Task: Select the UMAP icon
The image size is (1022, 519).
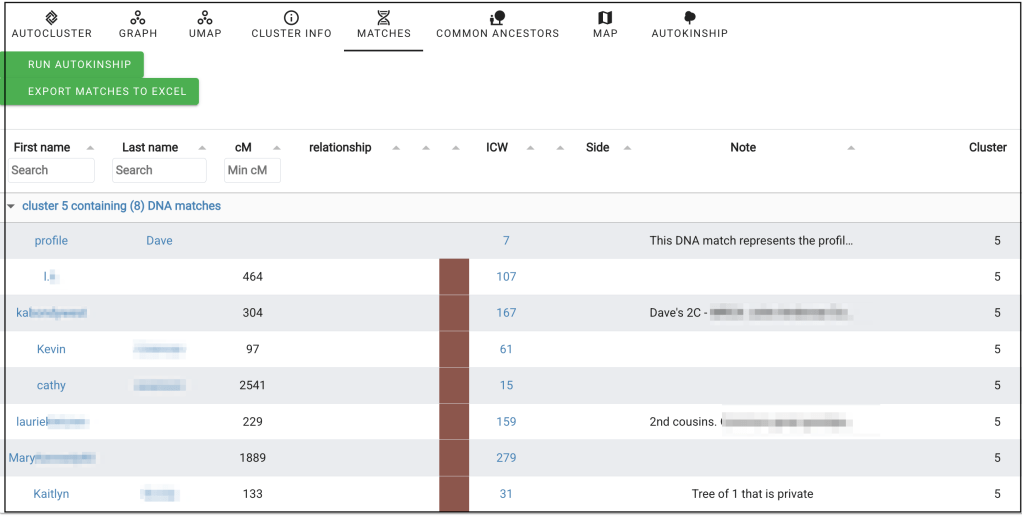Action: click(205, 18)
